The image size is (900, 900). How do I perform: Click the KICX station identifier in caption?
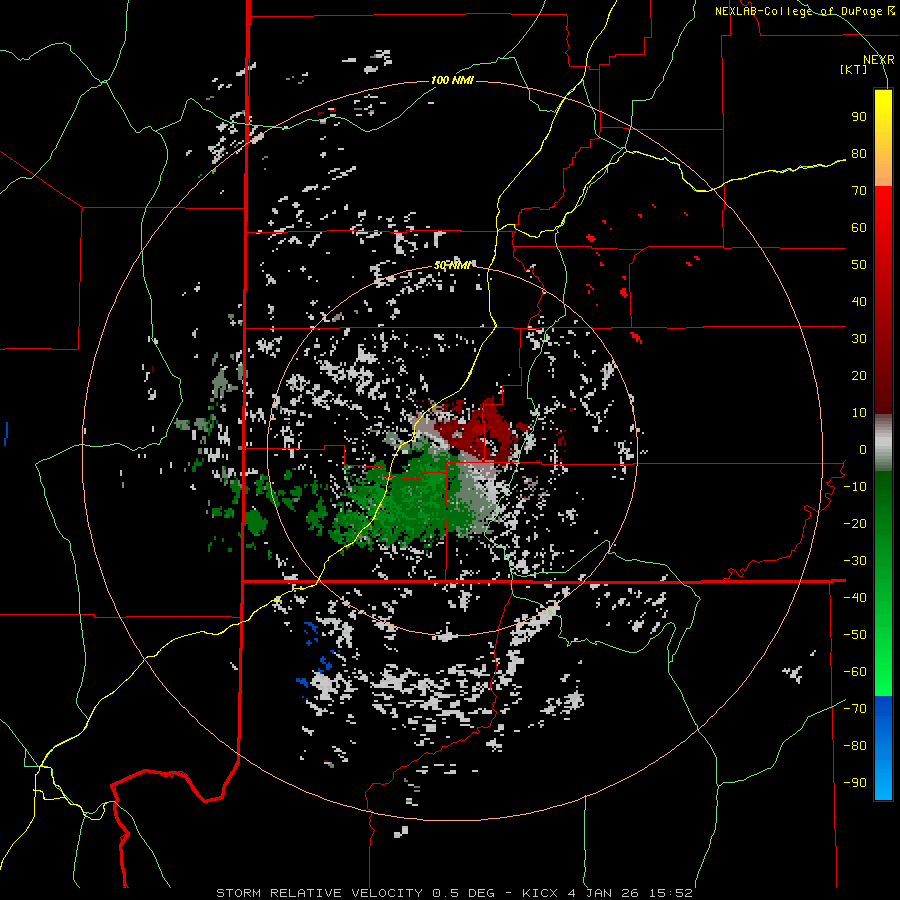[540, 893]
